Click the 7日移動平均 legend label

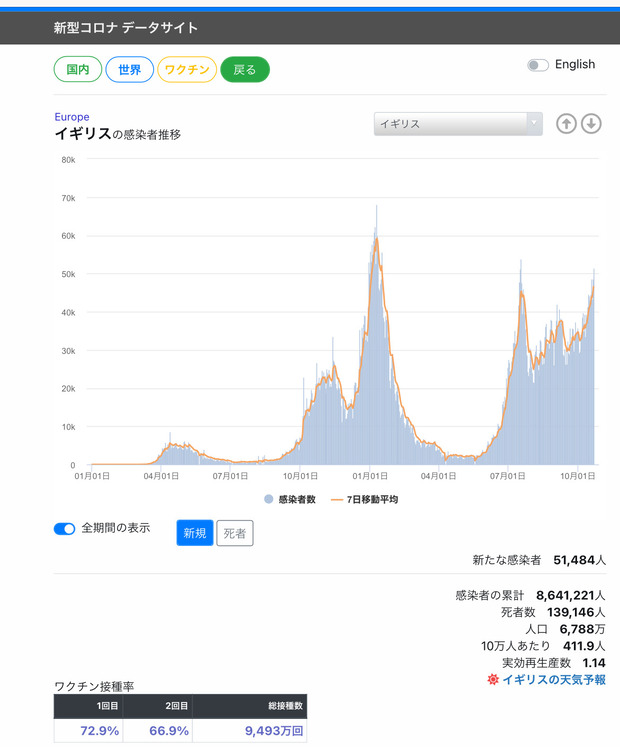[x=372, y=499]
